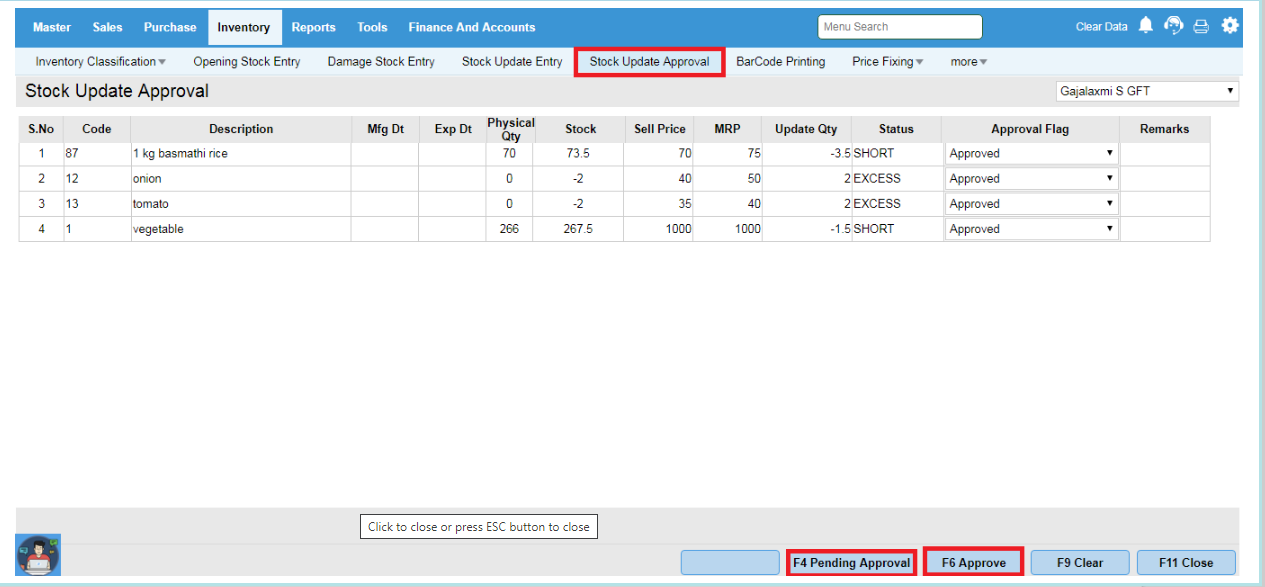Click the F11 Close button

coord(1186,563)
